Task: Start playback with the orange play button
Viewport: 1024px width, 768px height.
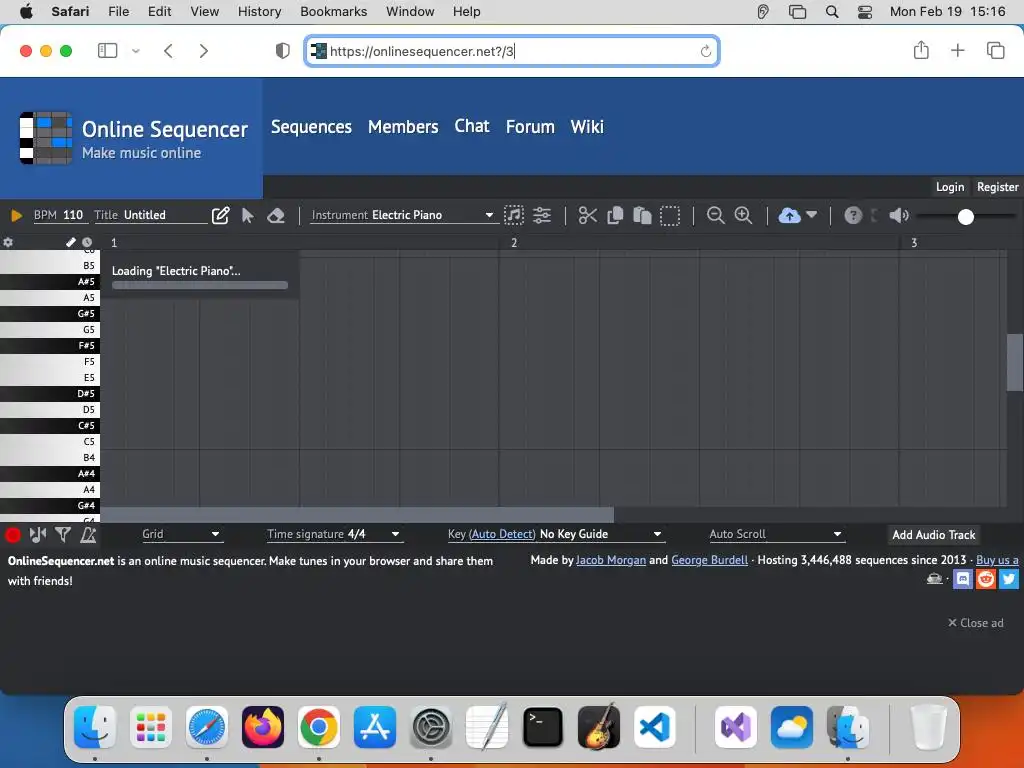Action: click(16, 216)
